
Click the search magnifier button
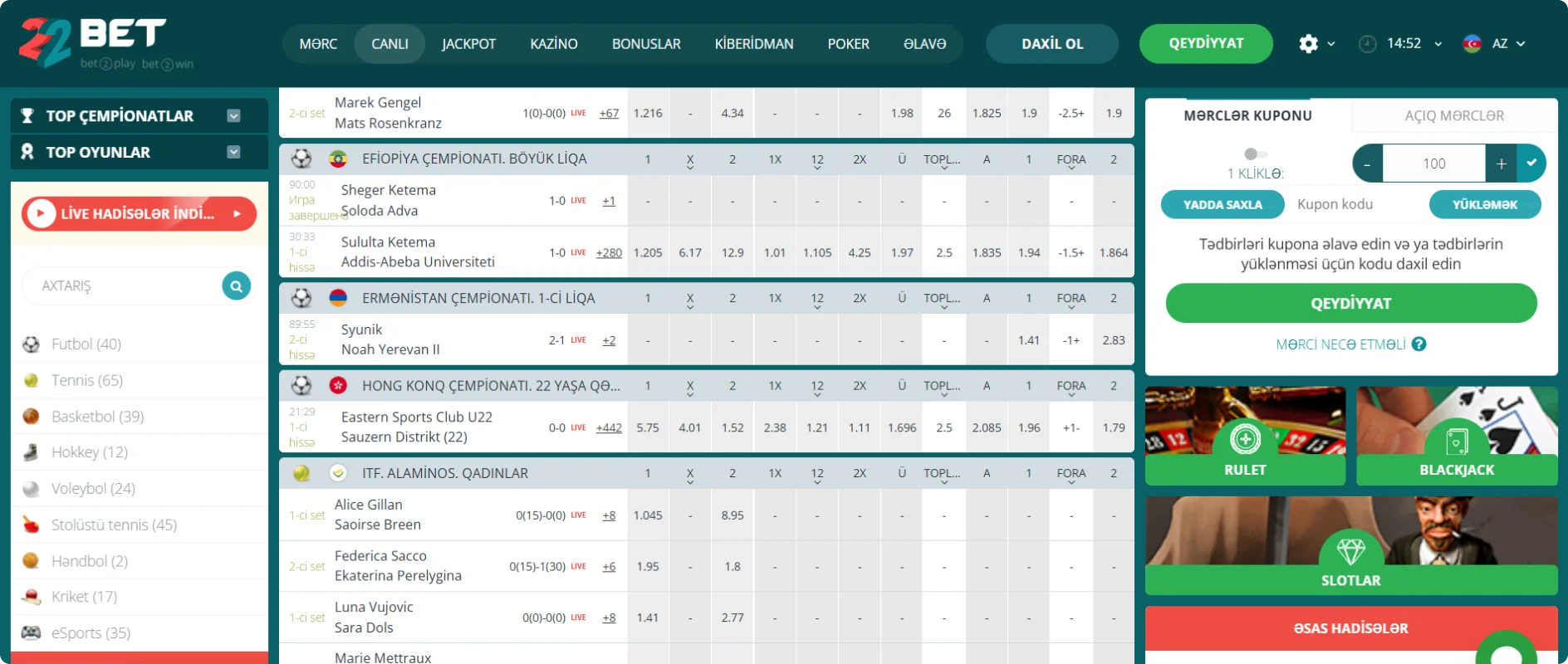pos(237,286)
